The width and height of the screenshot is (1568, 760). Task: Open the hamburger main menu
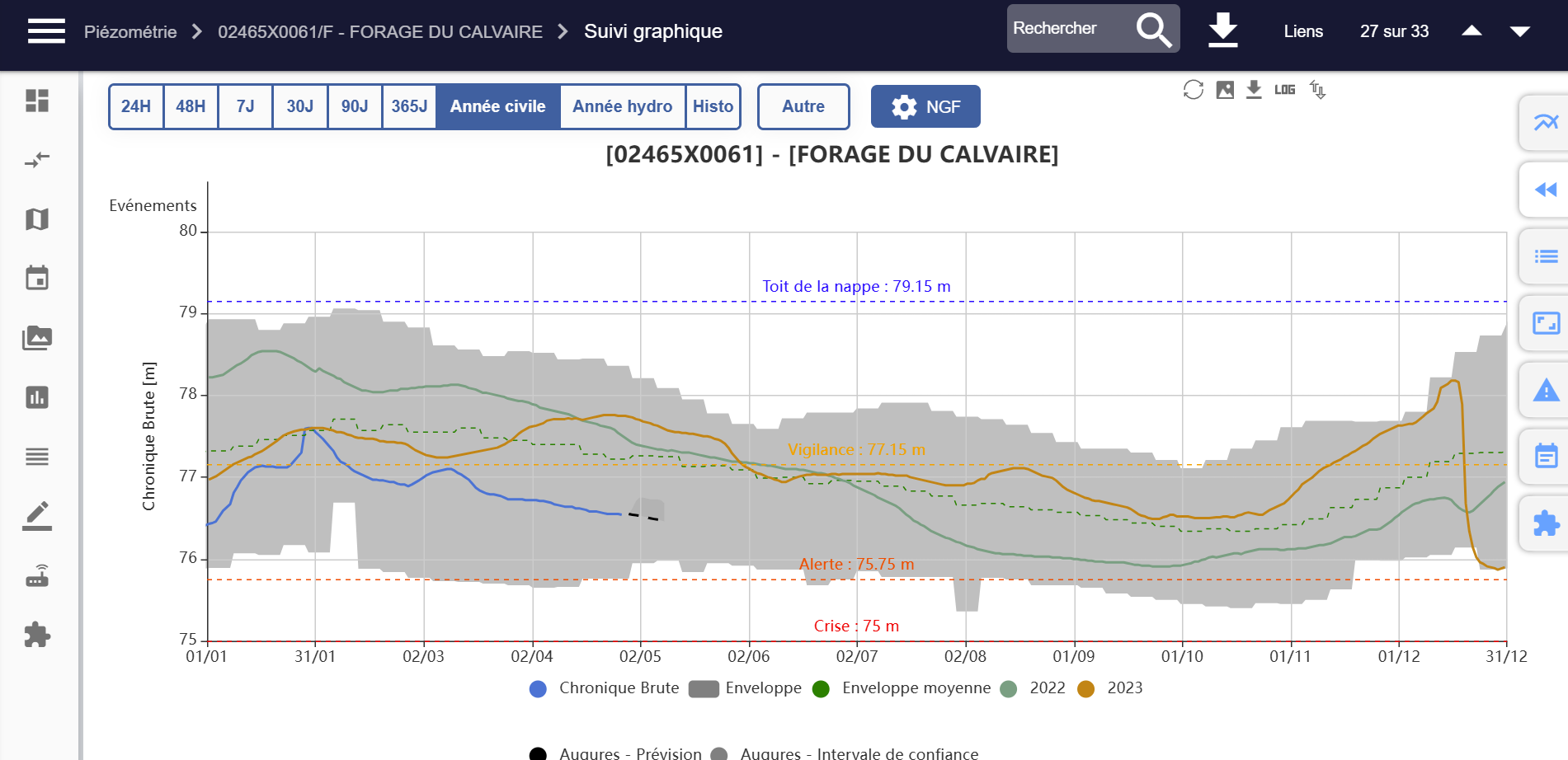click(46, 31)
